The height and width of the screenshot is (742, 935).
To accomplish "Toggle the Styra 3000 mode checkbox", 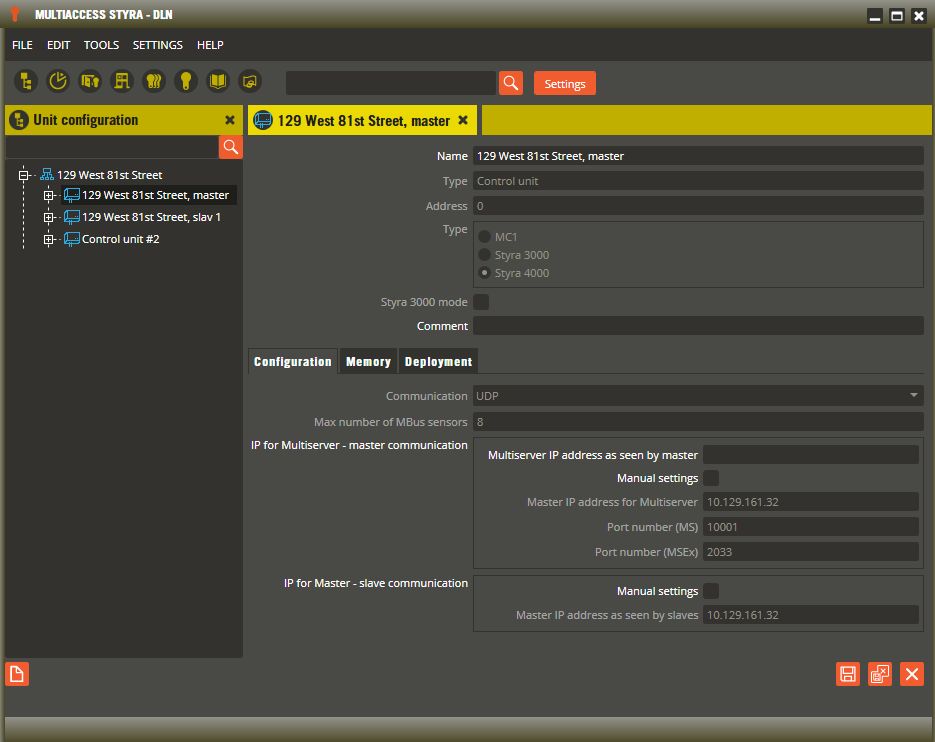I will point(481,302).
